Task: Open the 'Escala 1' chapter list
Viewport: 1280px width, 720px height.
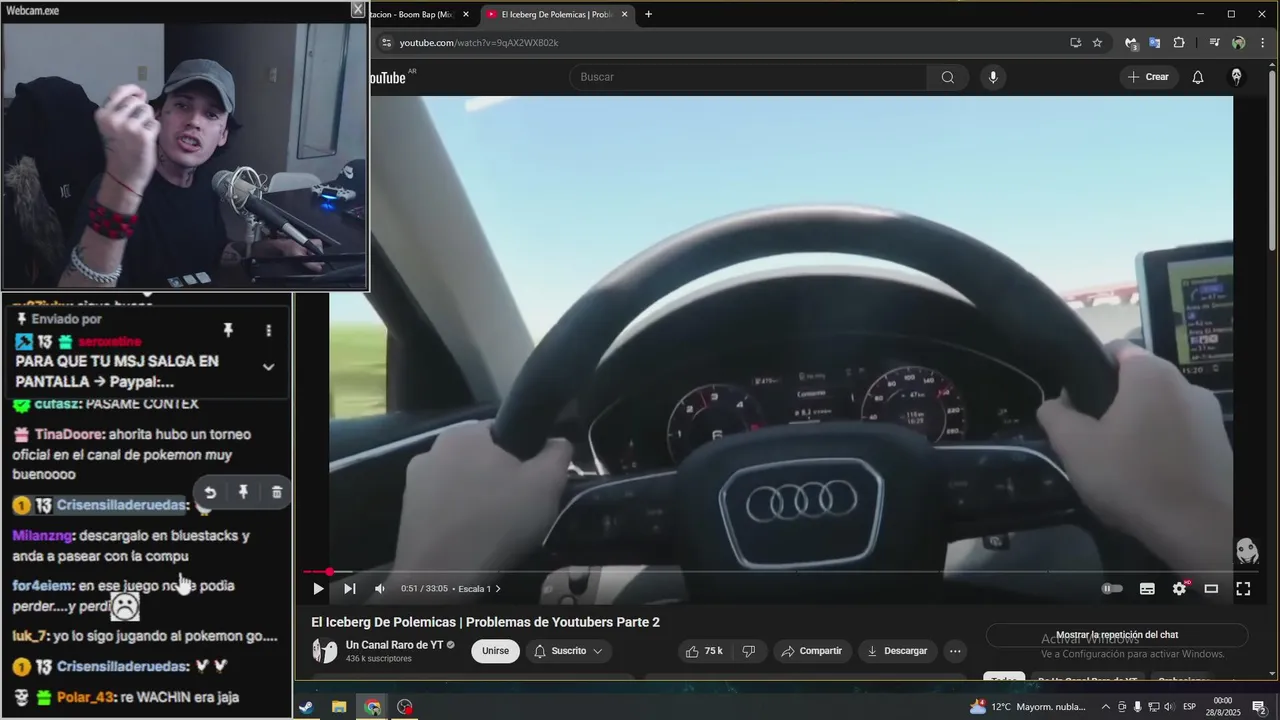Action: (480, 589)
